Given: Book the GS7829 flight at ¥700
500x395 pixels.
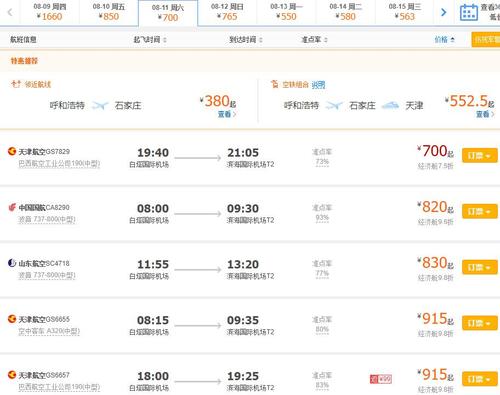Looking at the screenshot, I should click(x=480, y=155).
